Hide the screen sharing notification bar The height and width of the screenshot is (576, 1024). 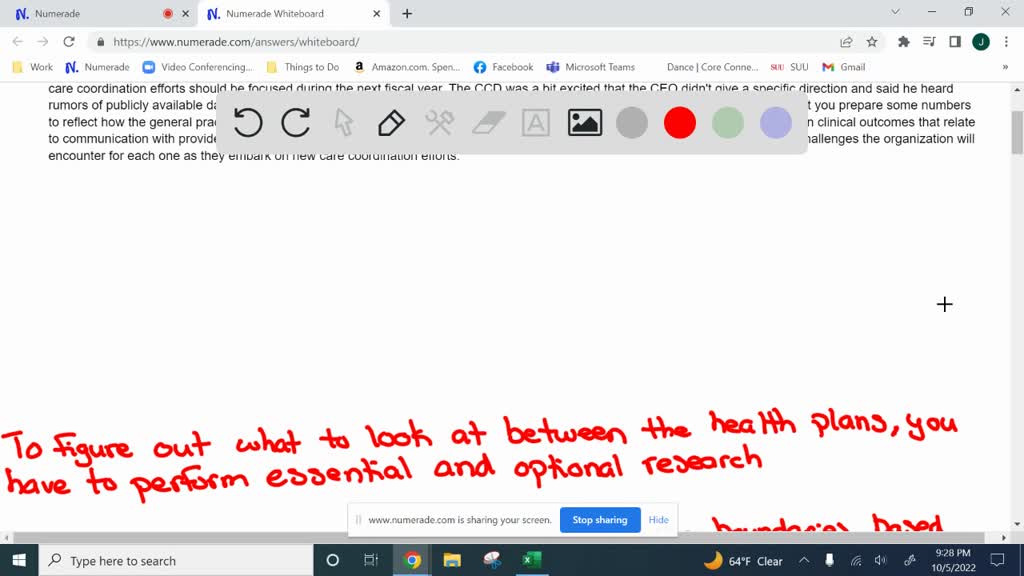point(658,520)
